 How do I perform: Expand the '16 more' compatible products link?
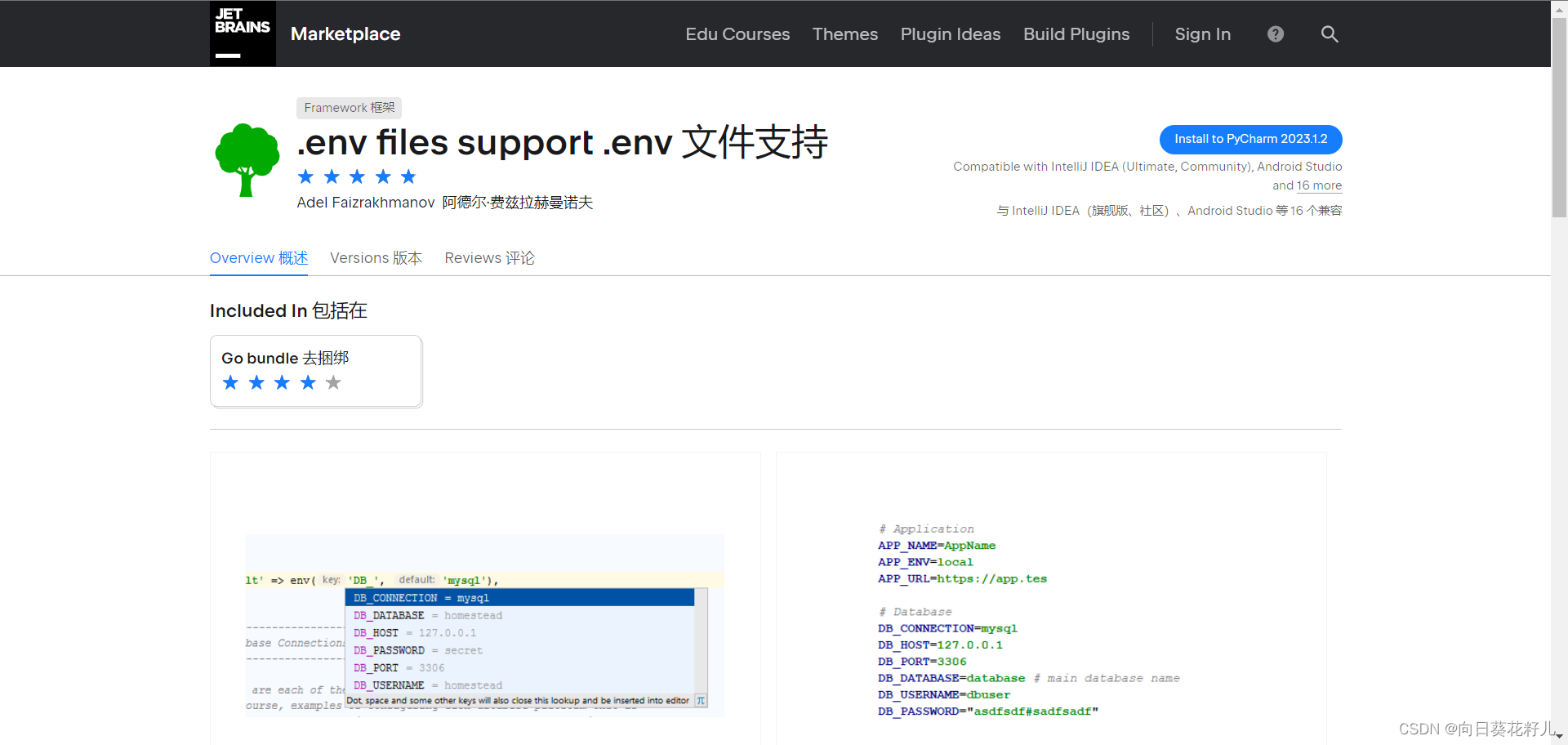[1319, 185]
